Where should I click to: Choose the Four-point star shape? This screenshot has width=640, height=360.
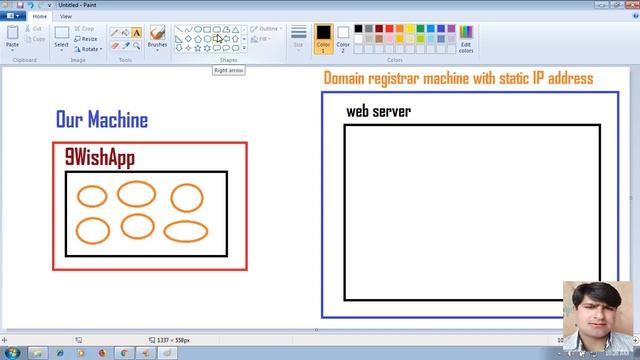[188, 48]
